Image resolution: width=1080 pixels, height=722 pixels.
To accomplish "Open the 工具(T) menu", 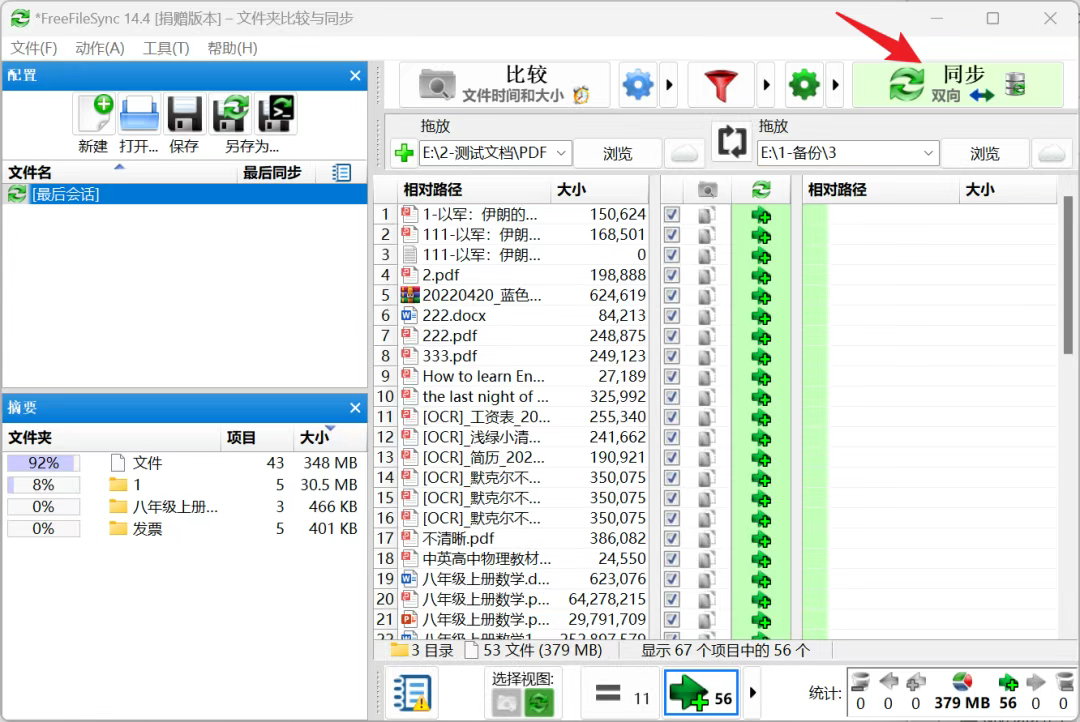I will coord(166,48).
